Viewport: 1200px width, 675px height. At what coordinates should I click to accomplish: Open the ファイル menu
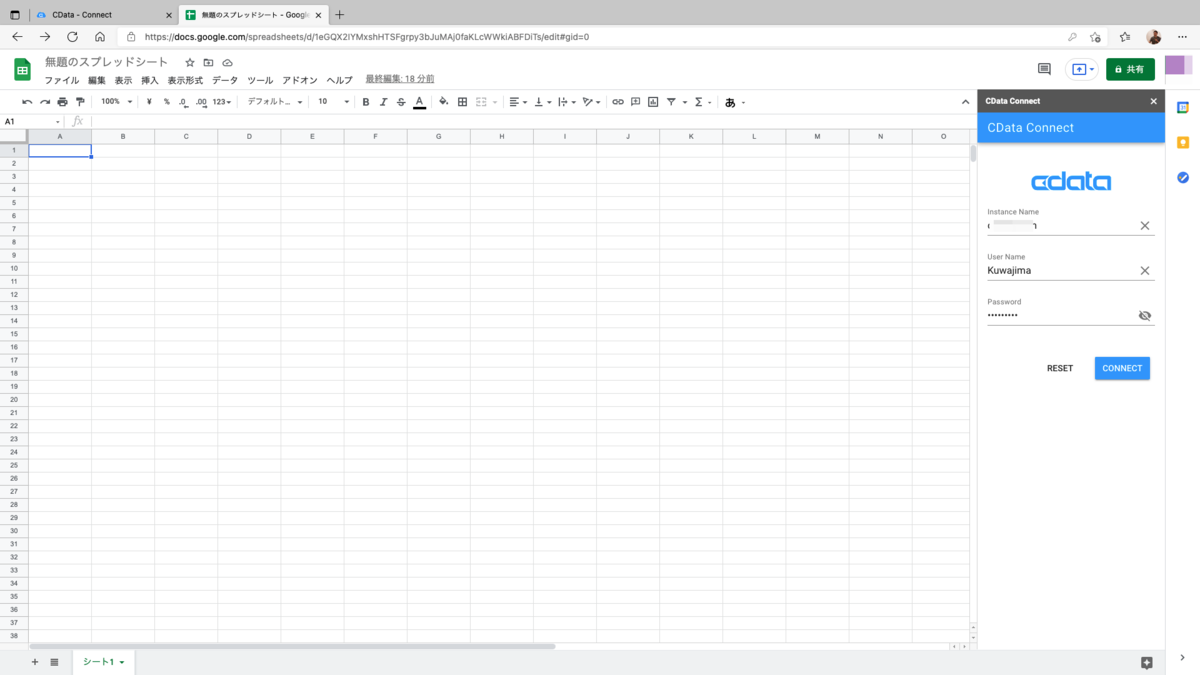pos(62,80)
